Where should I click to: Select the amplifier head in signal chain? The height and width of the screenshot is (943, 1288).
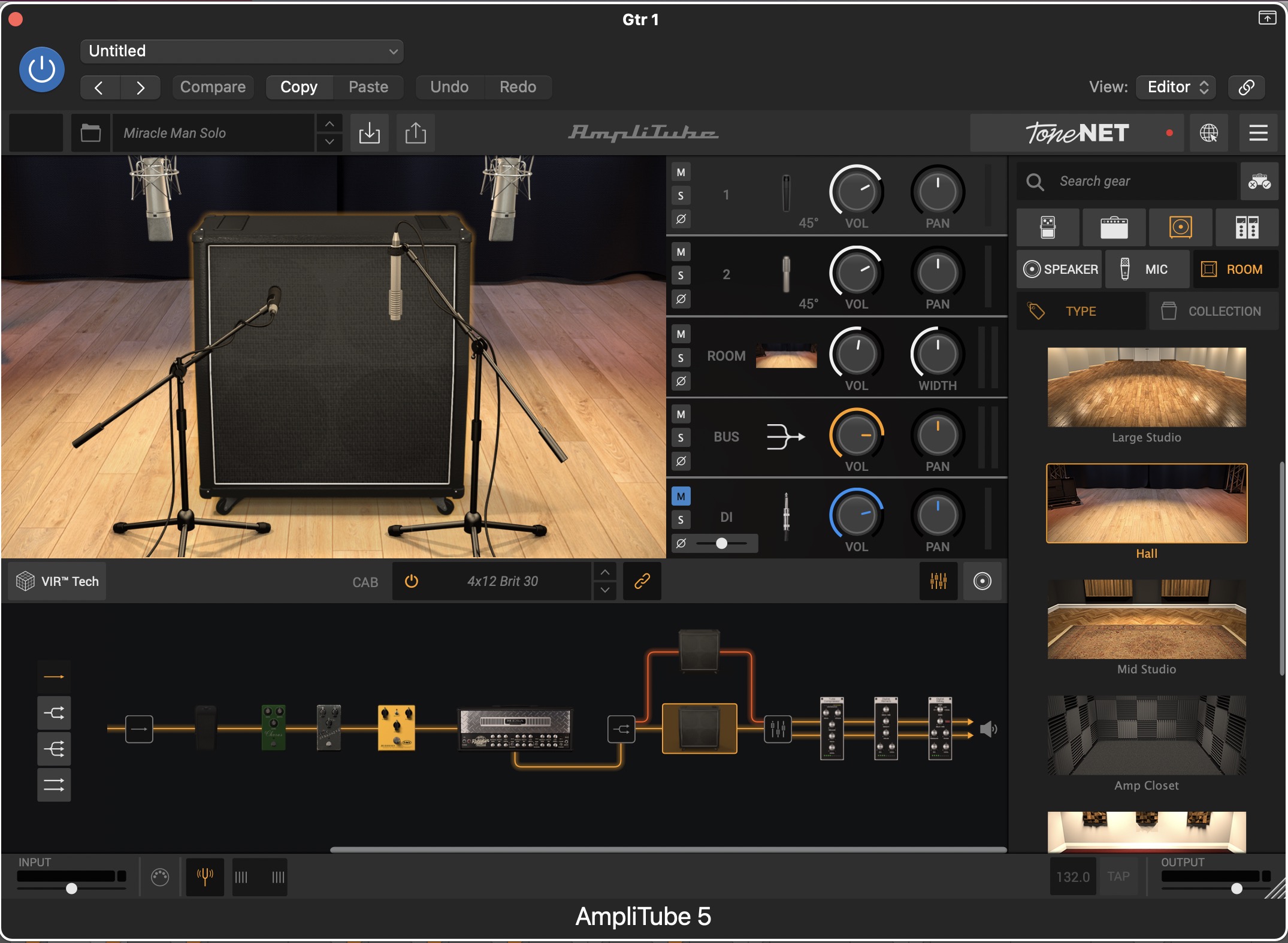(515, 729)
